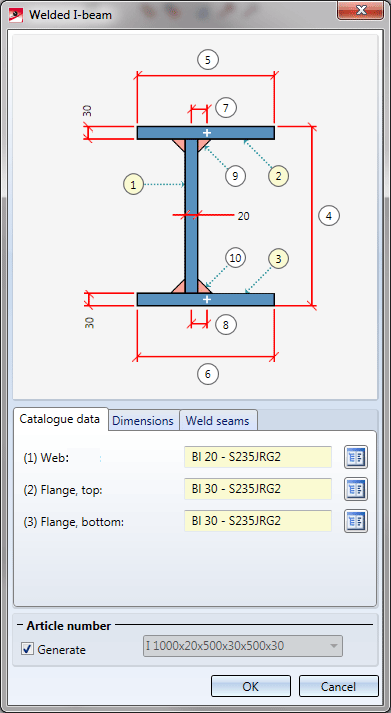Image resolution: width=391 pixels, height=713 pixels.
Task: Click circled marker 5 top flange width
Action: (x=208, y=60)
